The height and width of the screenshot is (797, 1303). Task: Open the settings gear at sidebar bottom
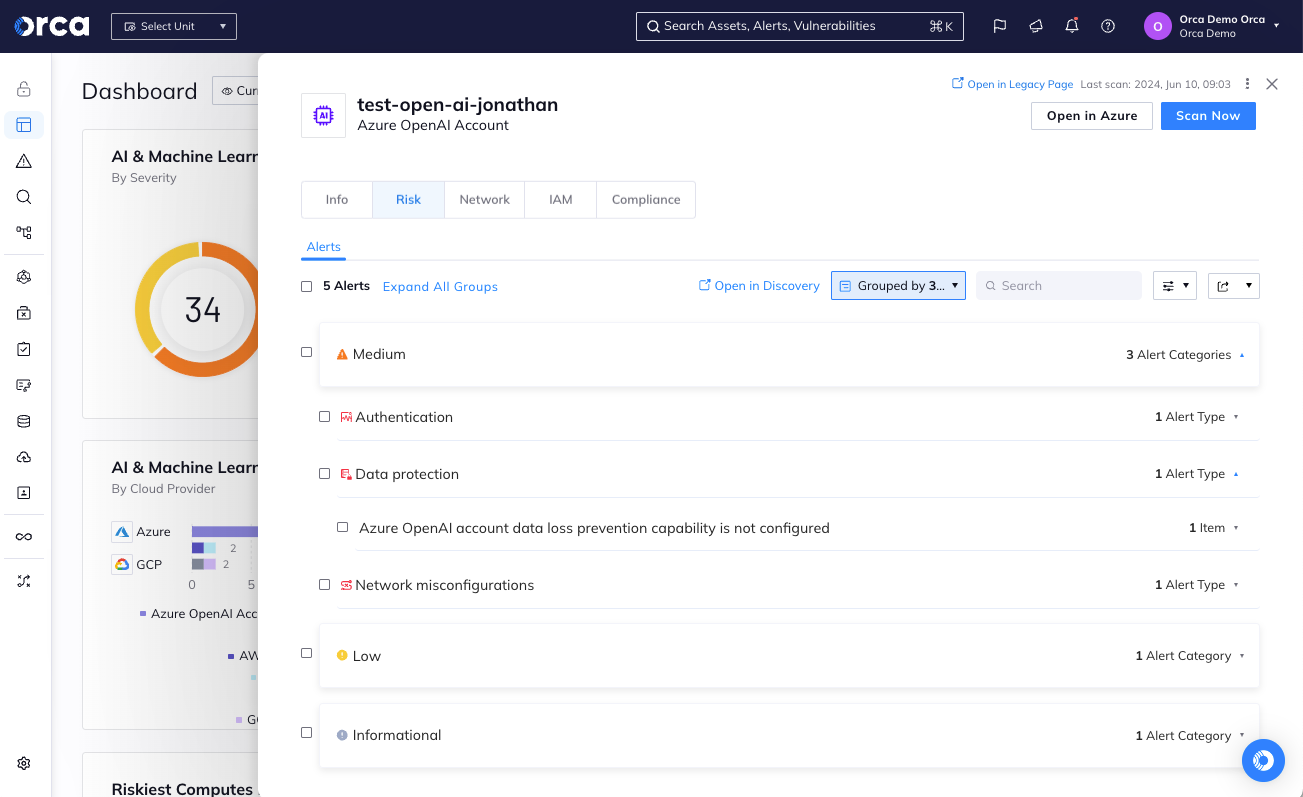tap(24, 763)
